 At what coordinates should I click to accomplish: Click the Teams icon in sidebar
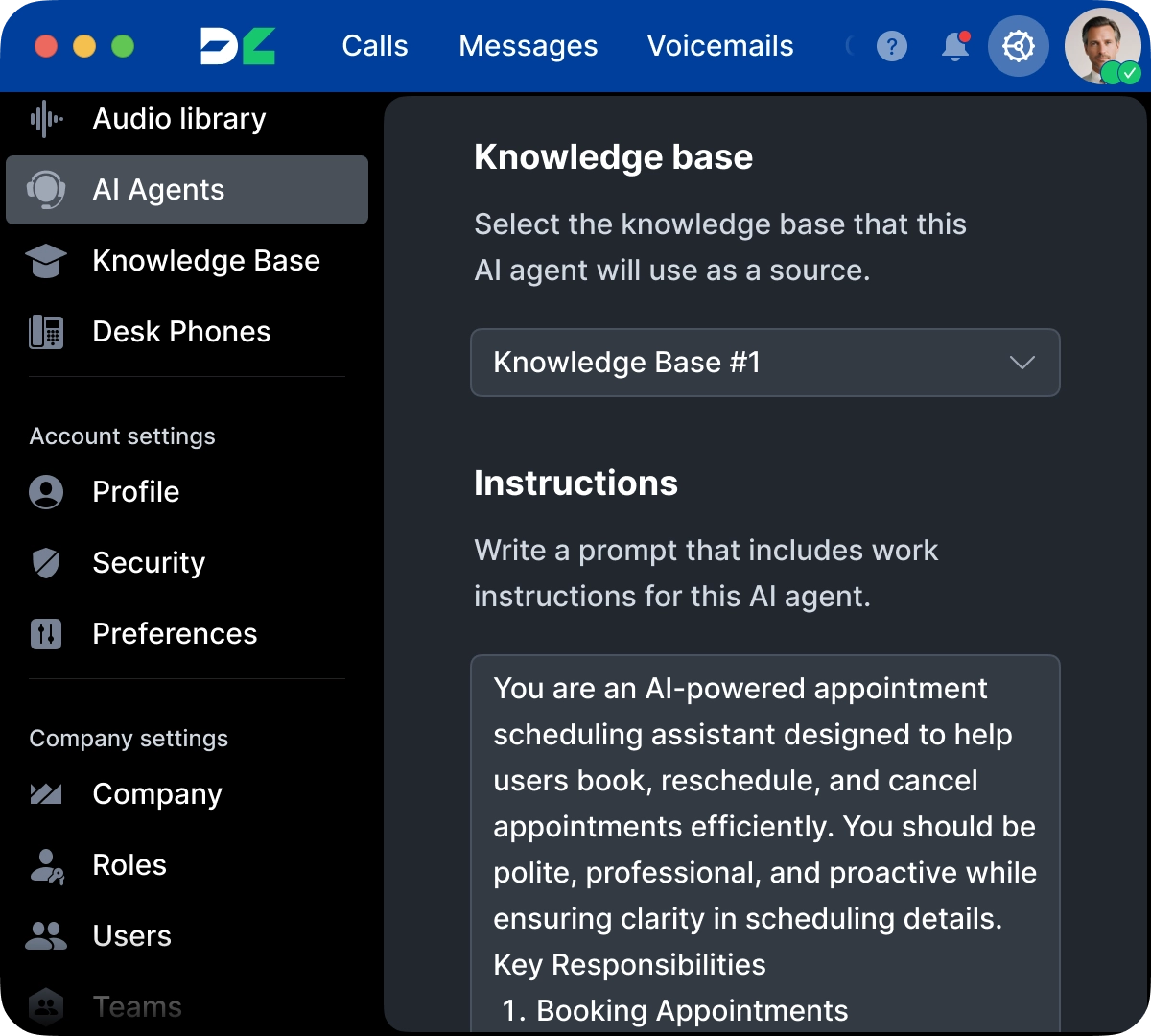pyautogui.click(x=44, y=1005)
